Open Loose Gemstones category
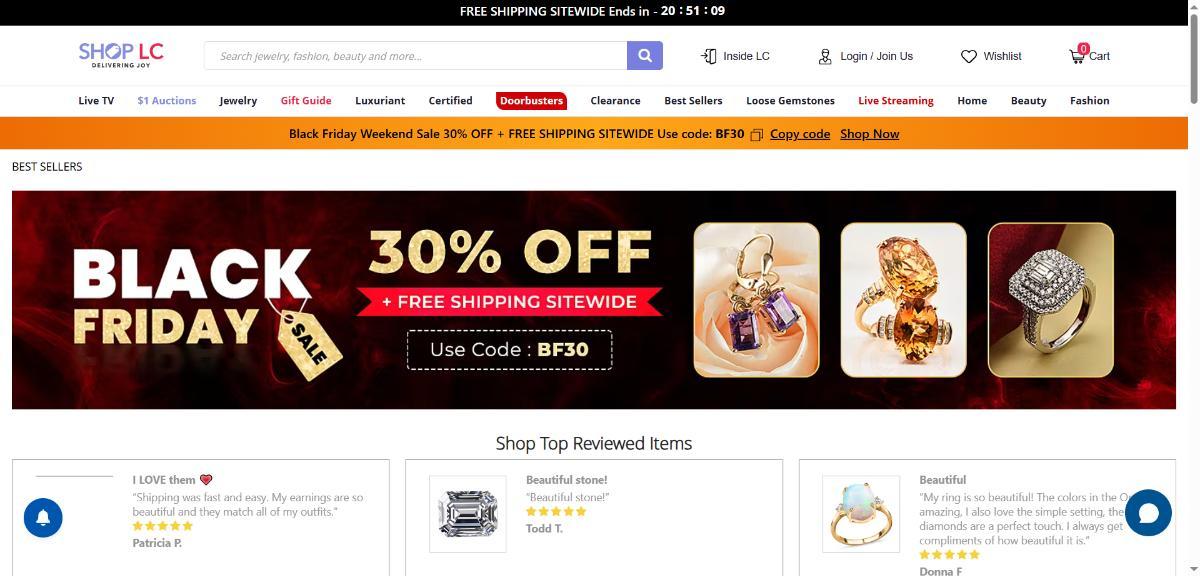 click(x=790, y=100)
